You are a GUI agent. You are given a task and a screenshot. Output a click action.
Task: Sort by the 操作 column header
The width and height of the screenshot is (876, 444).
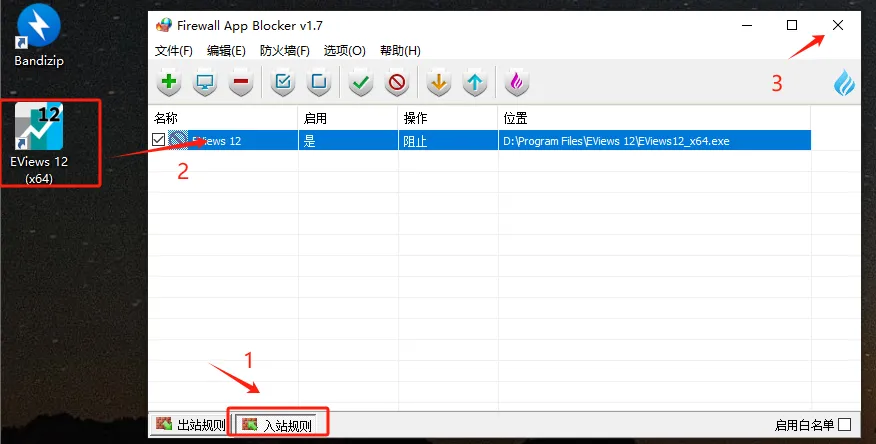click(448, 118)
